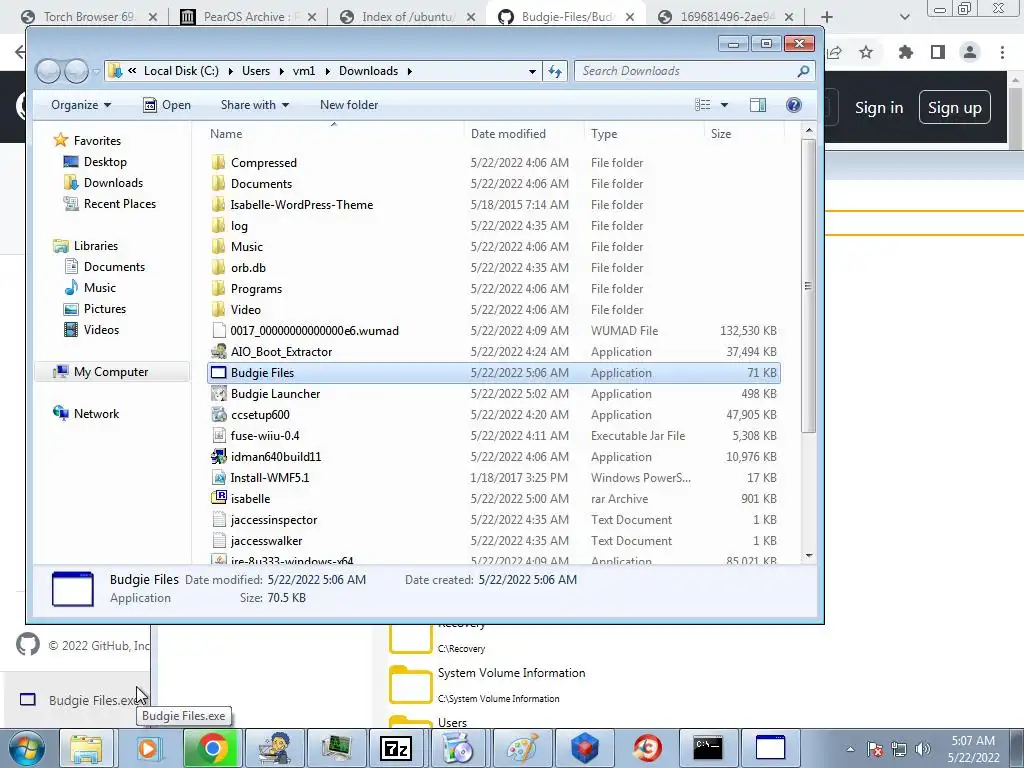Click the search magnifier in Search Downloads
Screen dimensions: 1024x768
coord(803,71)
